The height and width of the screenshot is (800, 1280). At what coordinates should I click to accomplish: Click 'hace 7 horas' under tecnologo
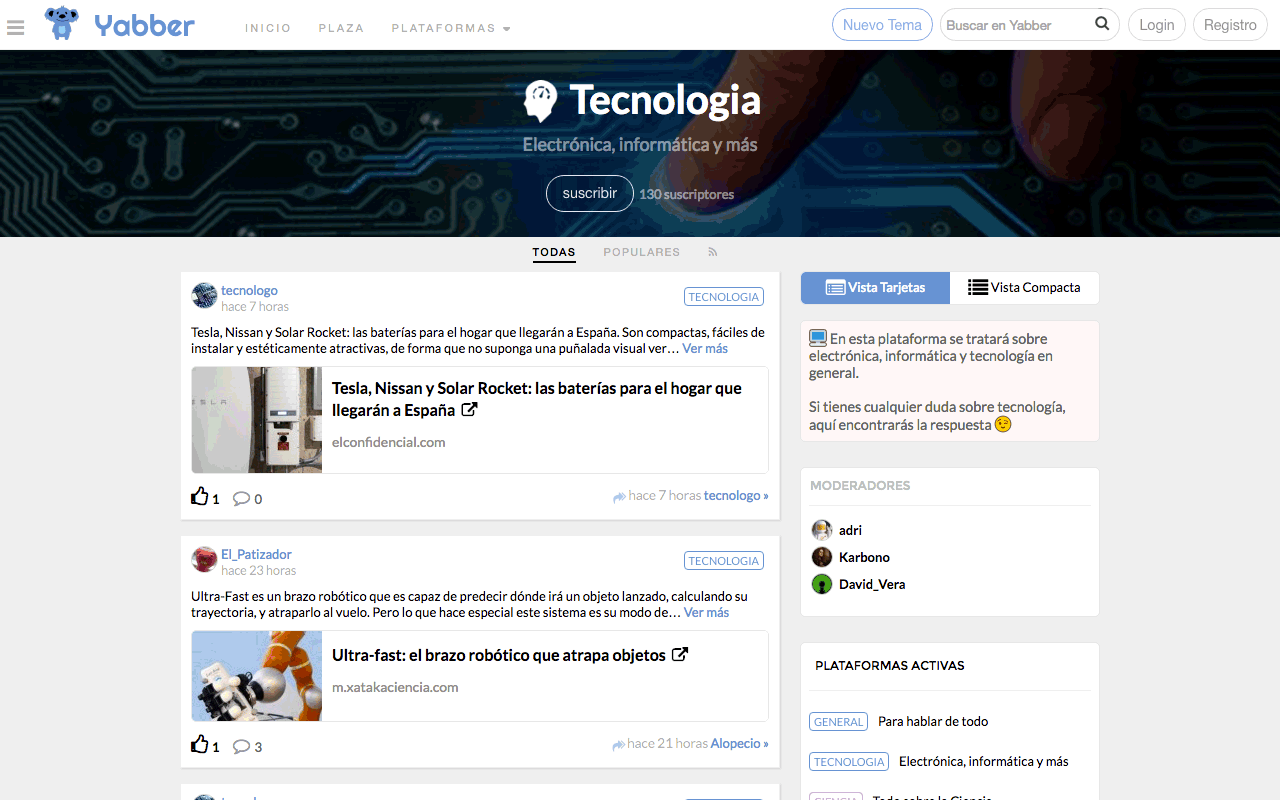(x=255, y=306)
